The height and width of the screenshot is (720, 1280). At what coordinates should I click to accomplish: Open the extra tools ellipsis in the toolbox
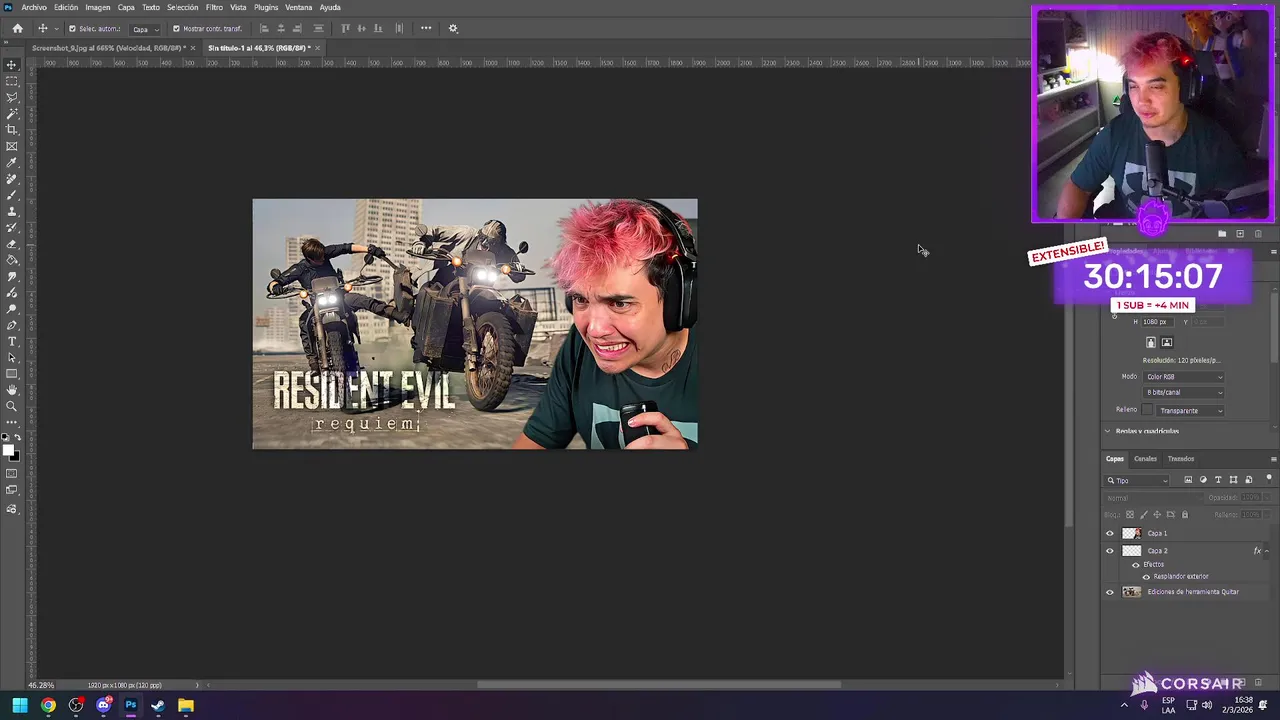pyautogui.click(x=12, y=422)
